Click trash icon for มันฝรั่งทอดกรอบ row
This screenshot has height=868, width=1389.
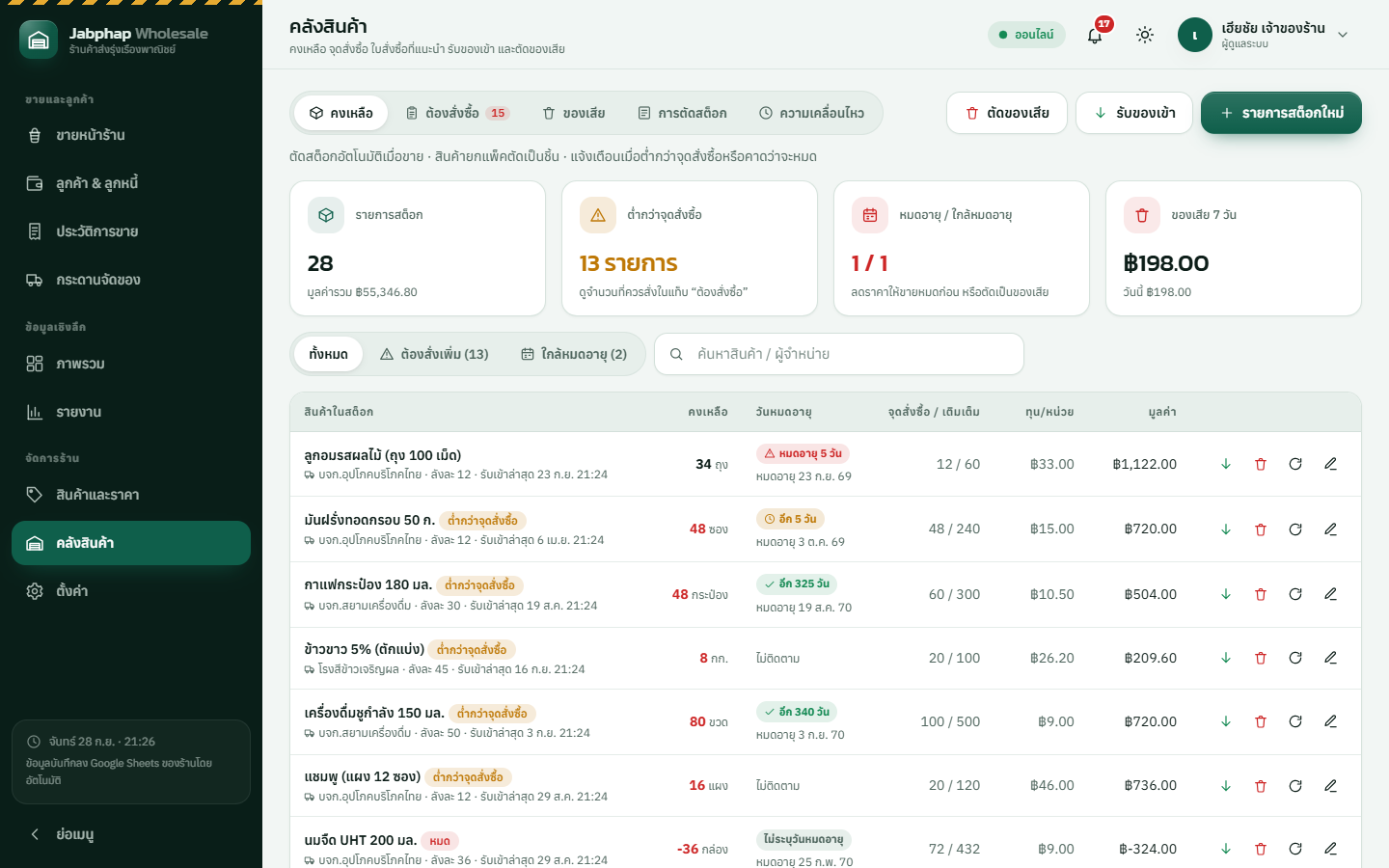click(x=1261, y=529)
